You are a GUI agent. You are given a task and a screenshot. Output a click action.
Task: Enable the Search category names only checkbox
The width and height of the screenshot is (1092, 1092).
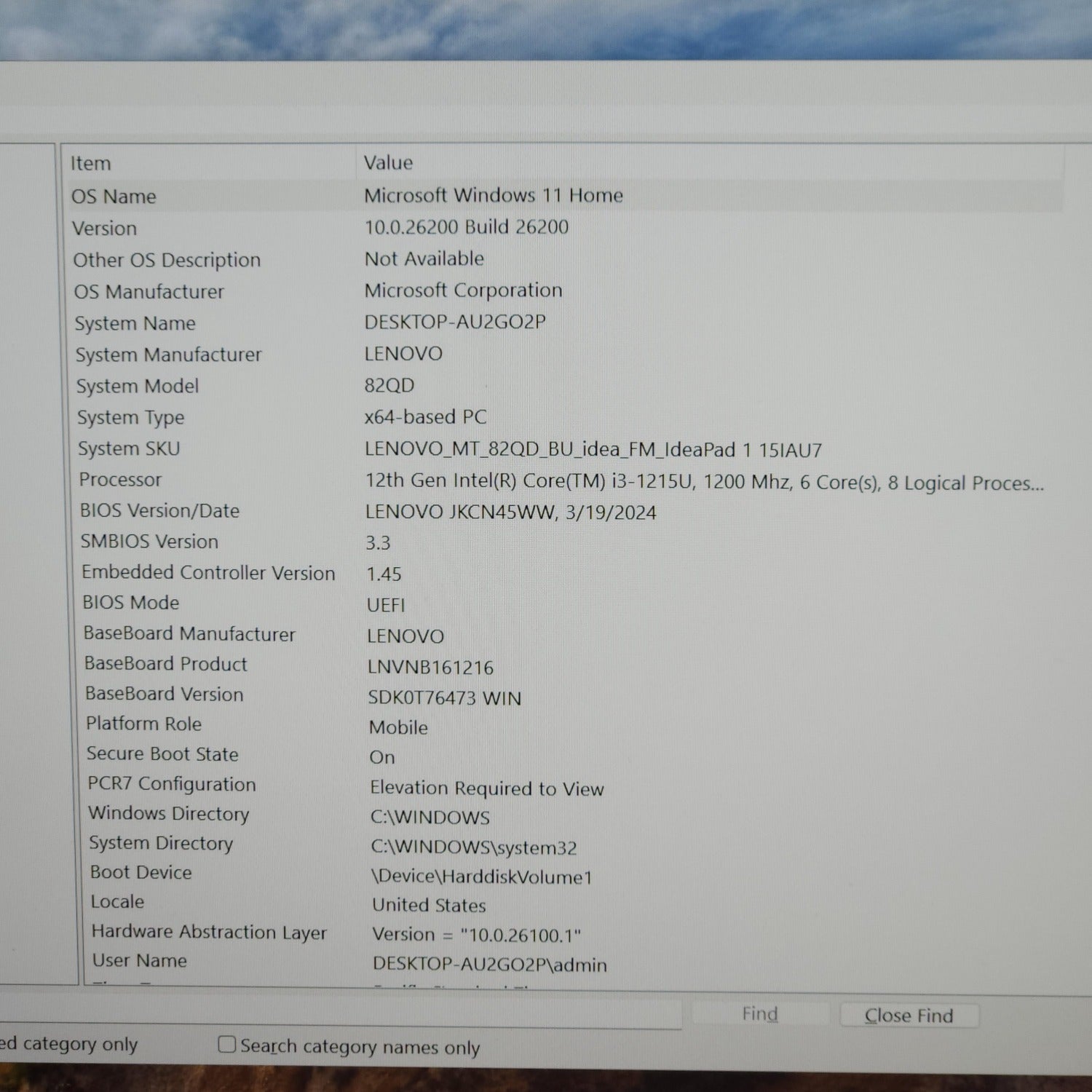[227, 1045]
